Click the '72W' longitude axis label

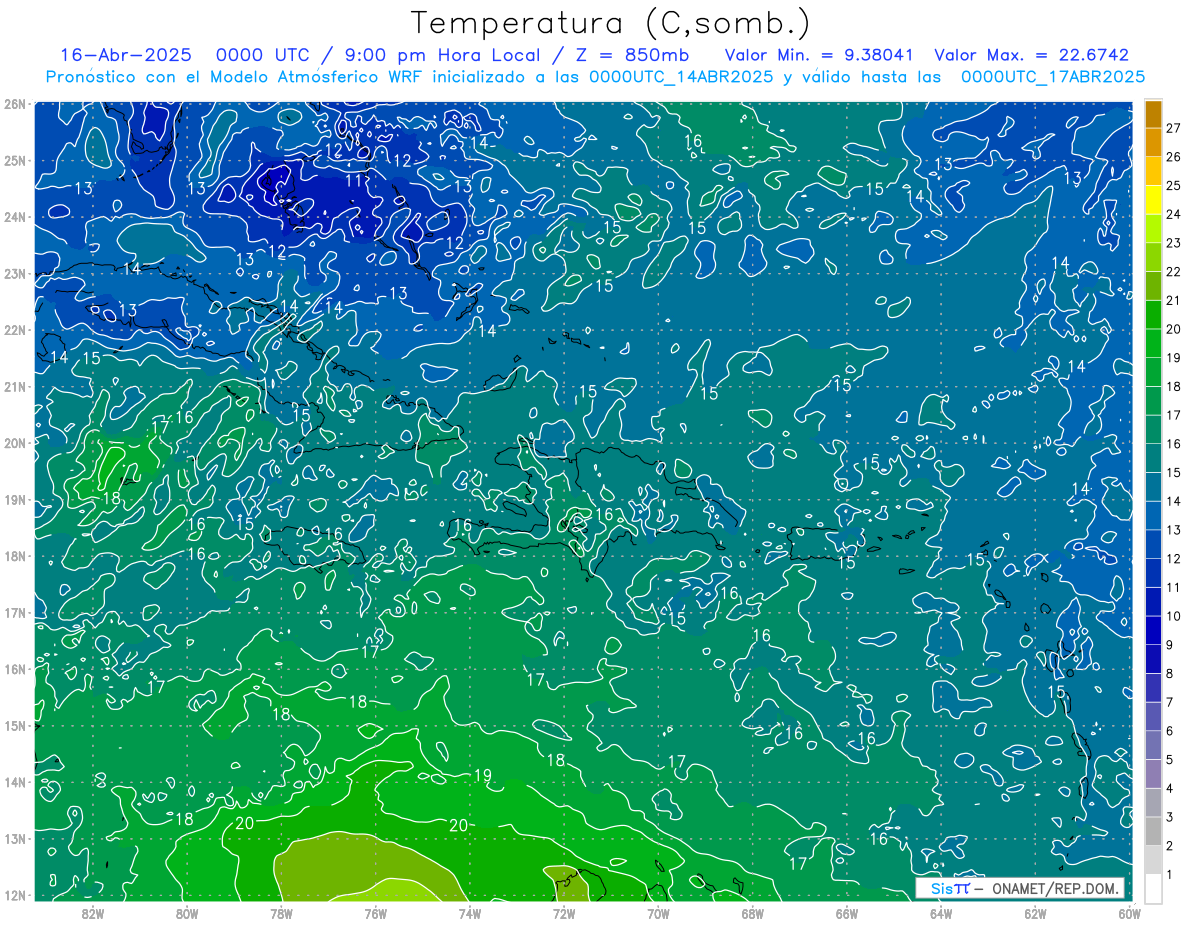point(564,913)
